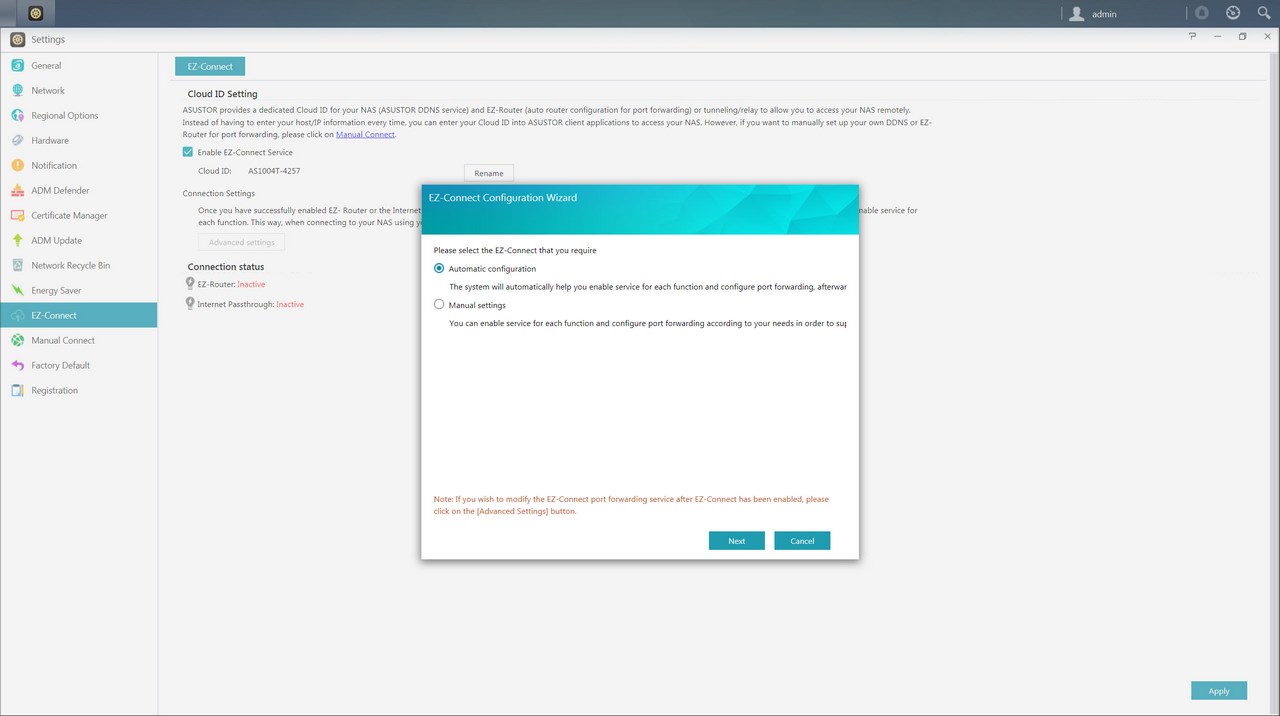1280x716 pixels.
Task: Open the Settings window help question mark
Action: click(1192, 36)
